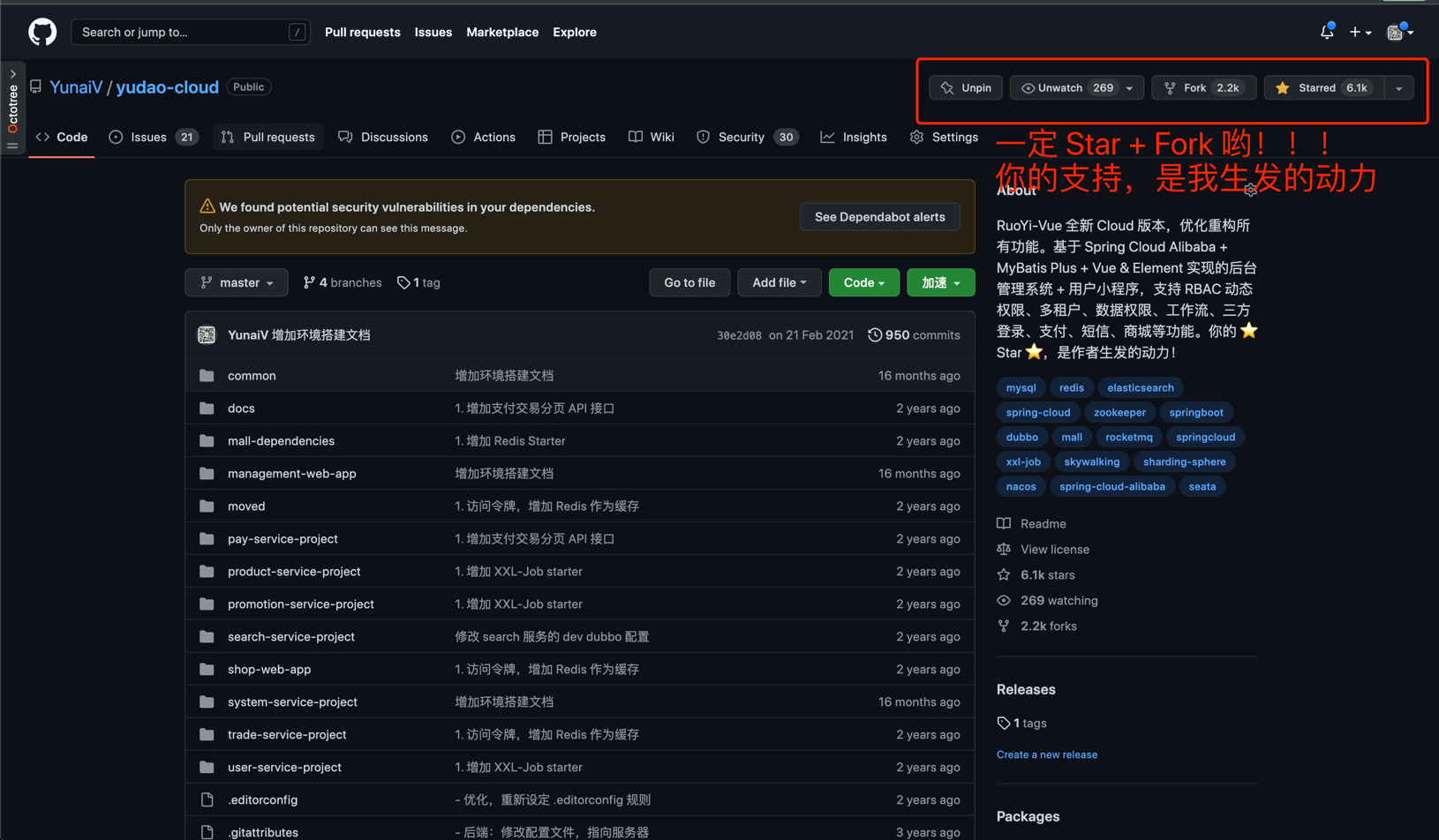The height and width of the screenshot is (840, 1439).
Task: Click Go to file
Action: coord(689,282)
